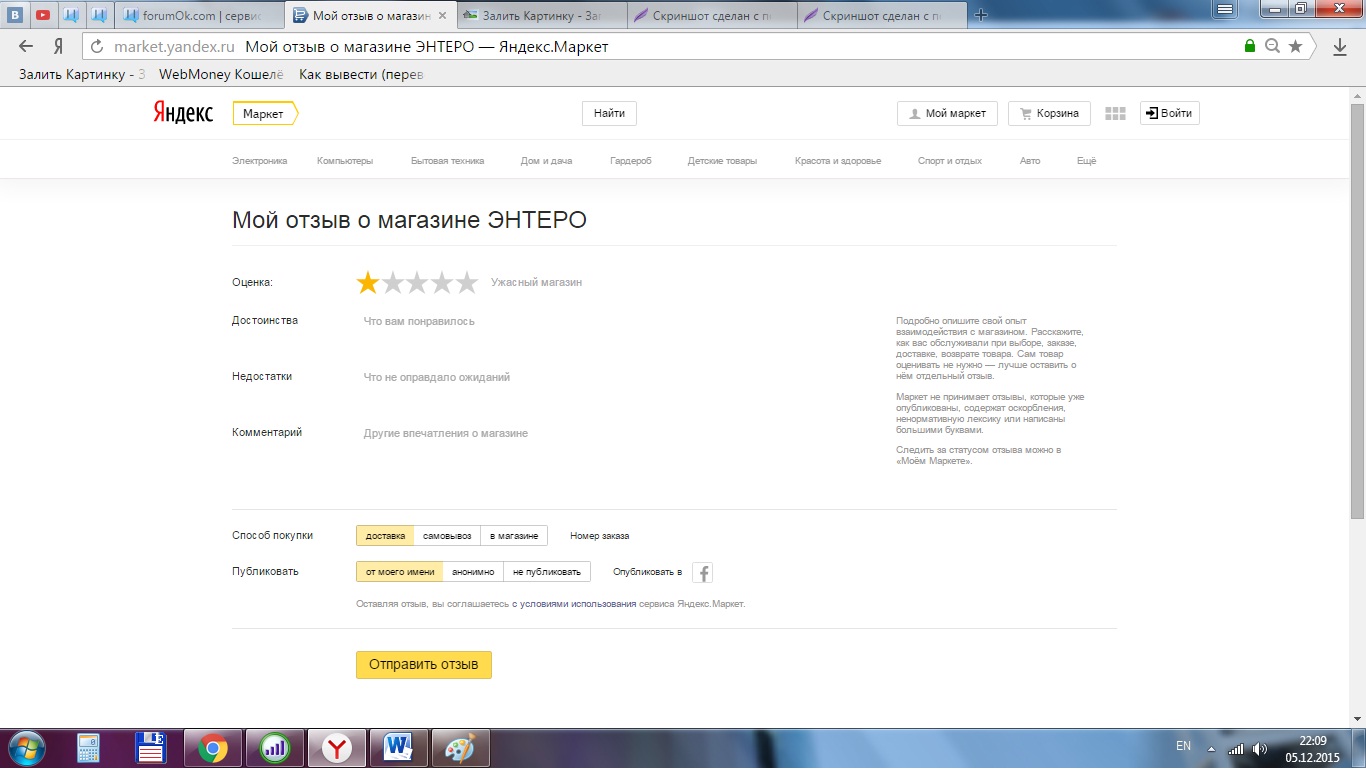The height and width of the screenshot is (770, 1366).
Task: Open a new browser tab
Action: [981, 15]
